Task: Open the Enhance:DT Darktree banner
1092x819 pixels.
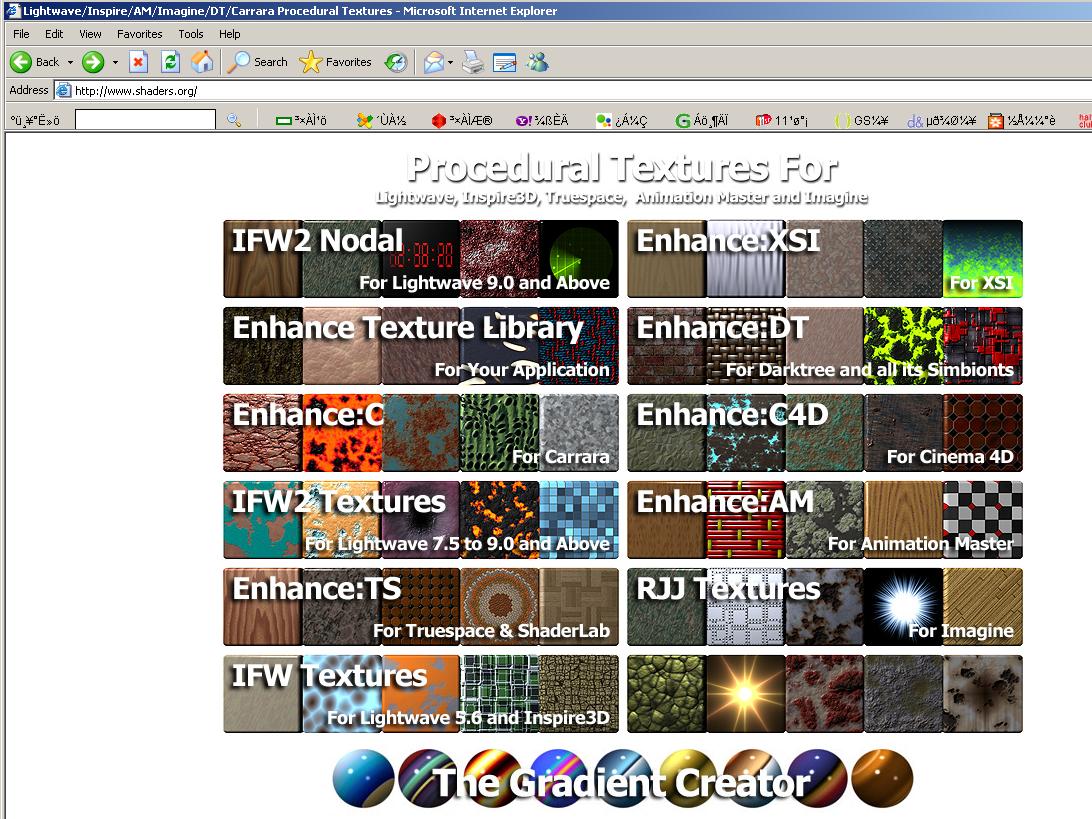Action: click(825, 346)
